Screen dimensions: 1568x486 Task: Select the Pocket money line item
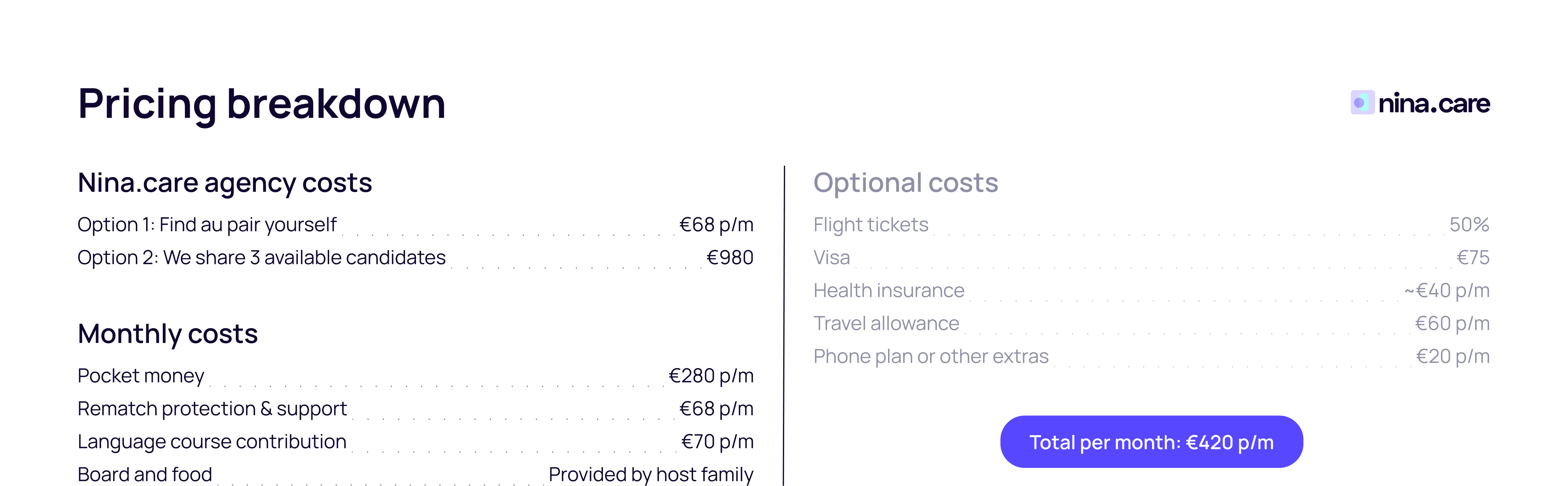coord(140,376)
